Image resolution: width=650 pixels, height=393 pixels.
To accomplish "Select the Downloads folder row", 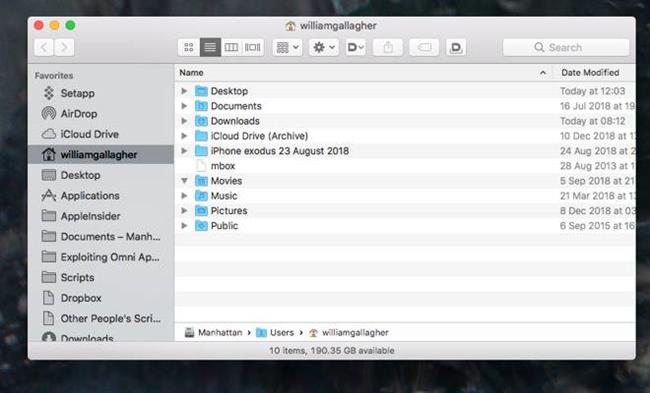I will pos(405,121).
